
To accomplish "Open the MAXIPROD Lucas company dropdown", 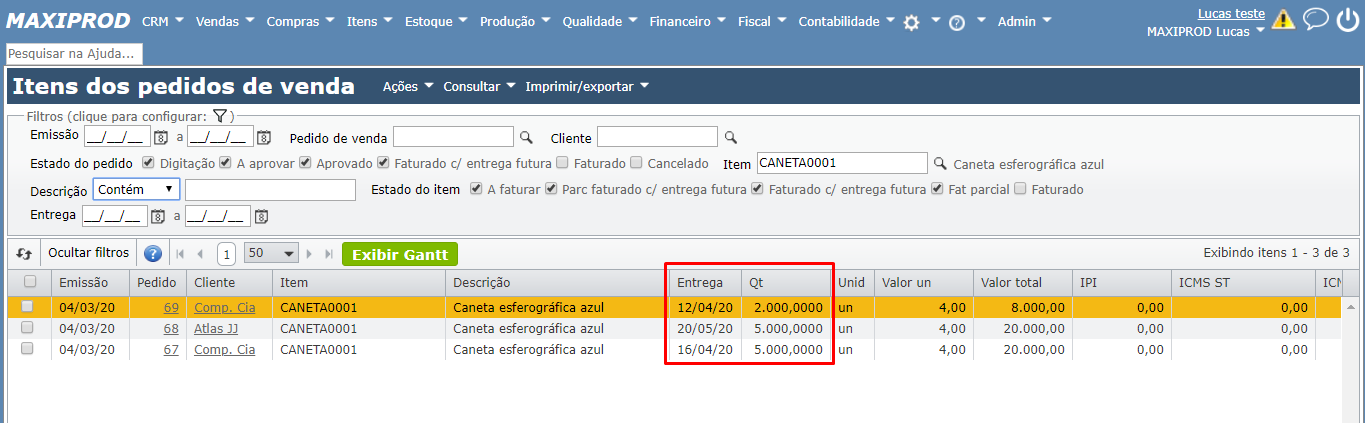I will tap(1206, 31).
